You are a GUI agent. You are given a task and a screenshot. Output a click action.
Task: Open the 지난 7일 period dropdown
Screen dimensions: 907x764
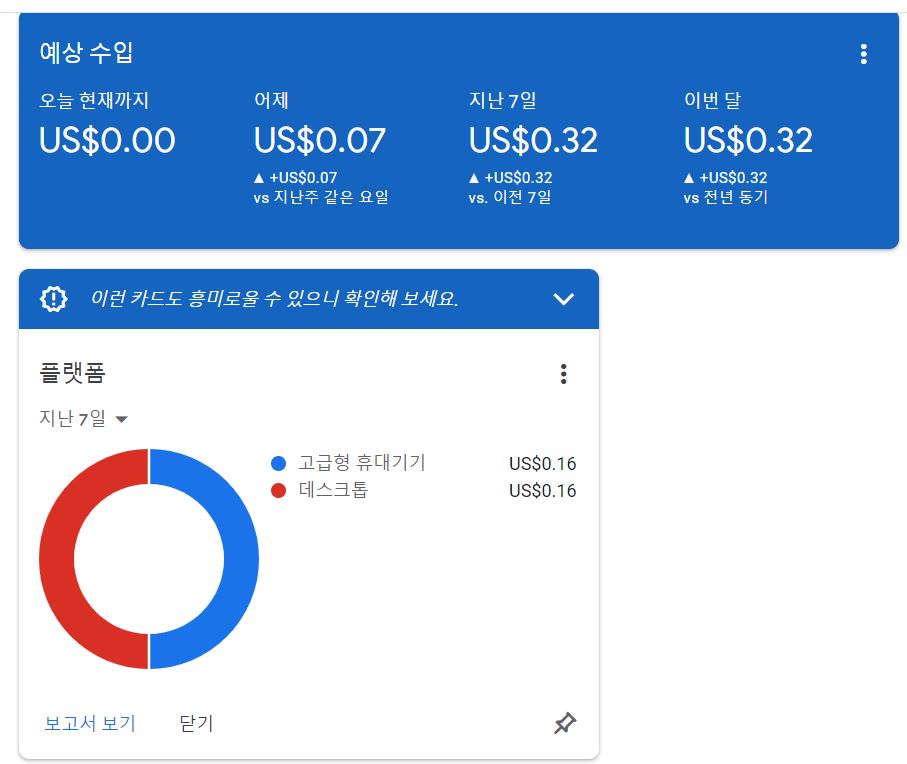coord(83,418)
